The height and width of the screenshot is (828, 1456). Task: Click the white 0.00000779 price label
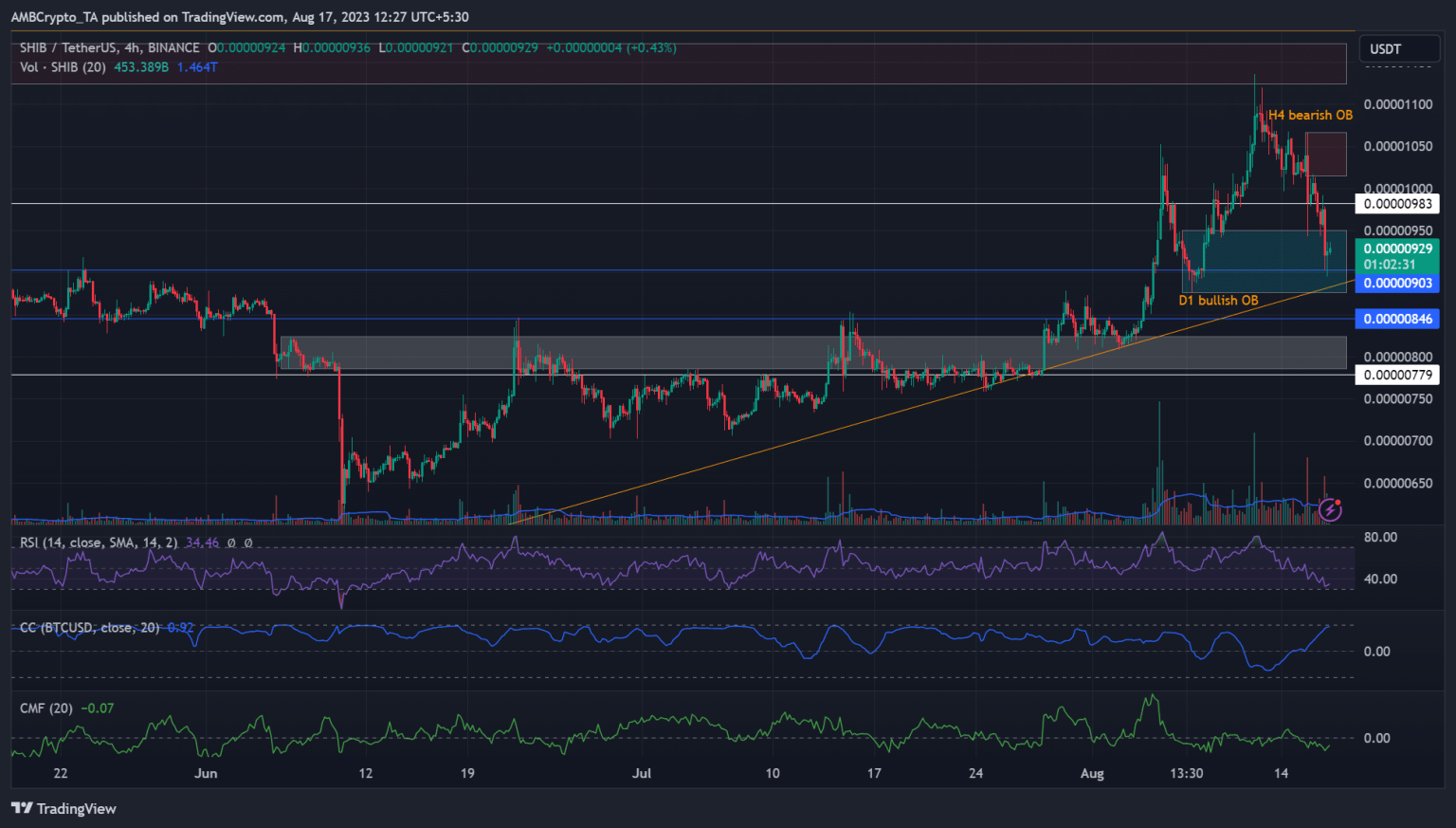(1397, 375)
